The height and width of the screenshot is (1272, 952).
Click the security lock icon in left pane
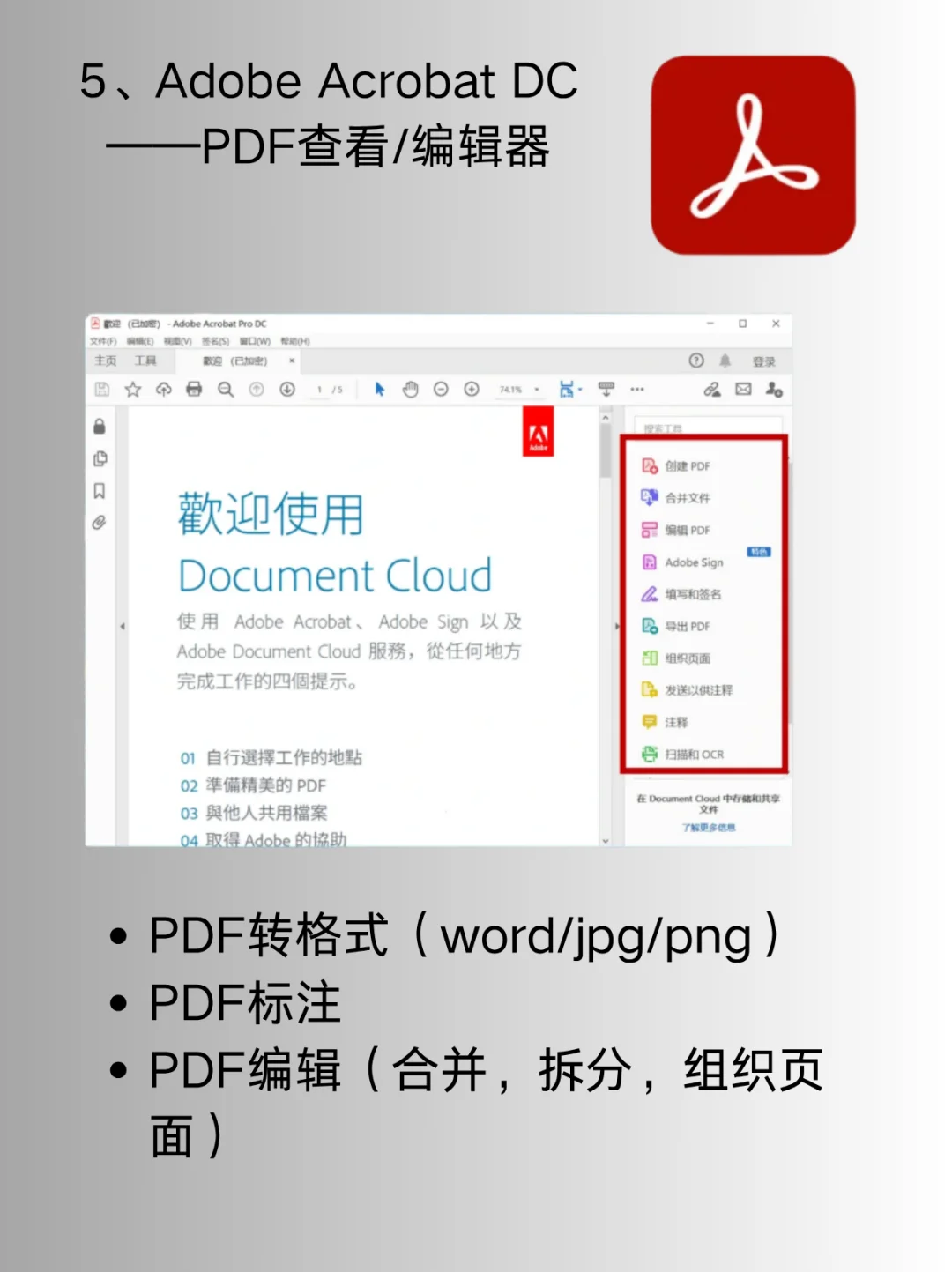100,427
